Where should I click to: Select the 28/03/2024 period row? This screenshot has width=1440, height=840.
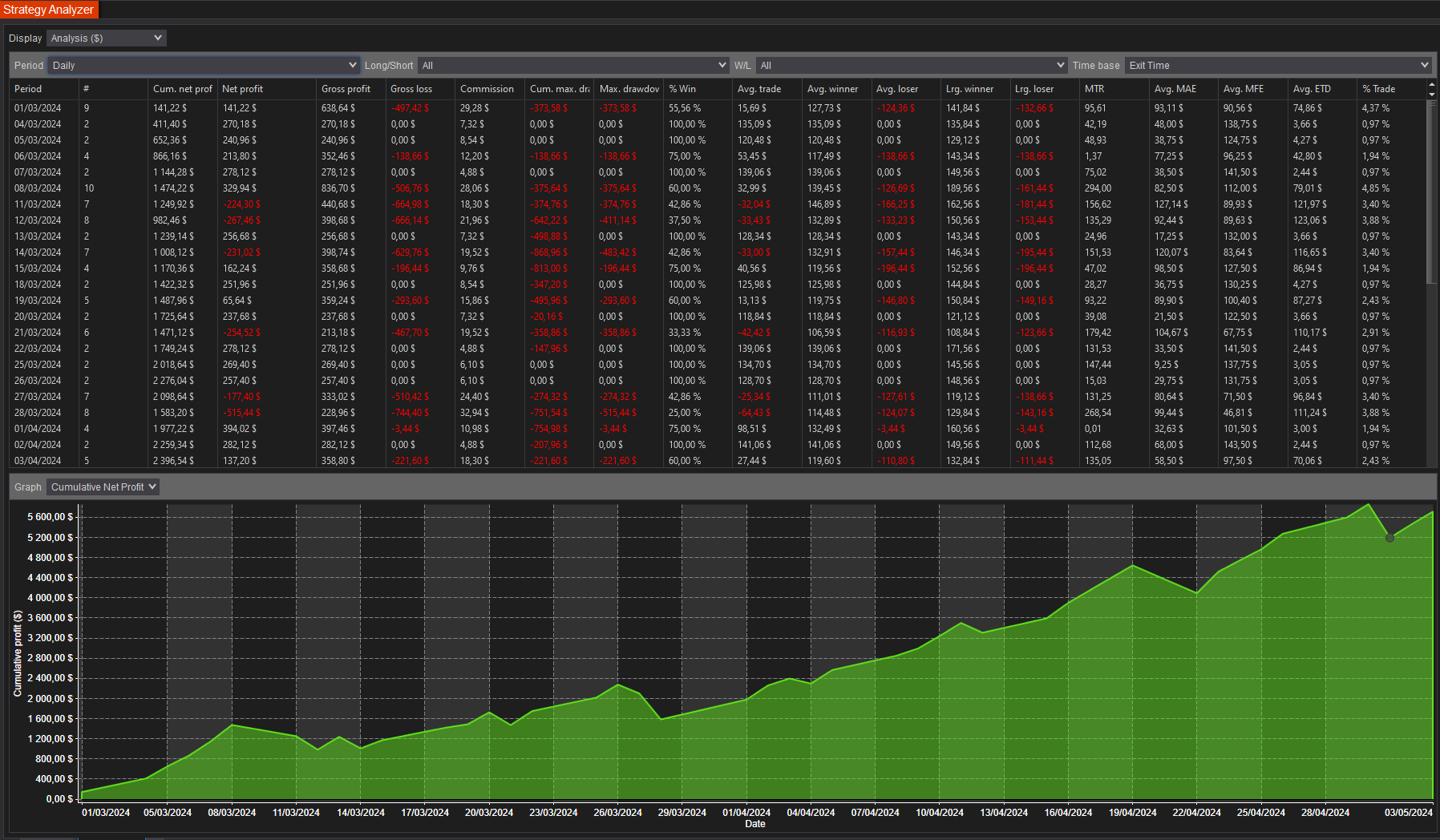coord(718,413)
